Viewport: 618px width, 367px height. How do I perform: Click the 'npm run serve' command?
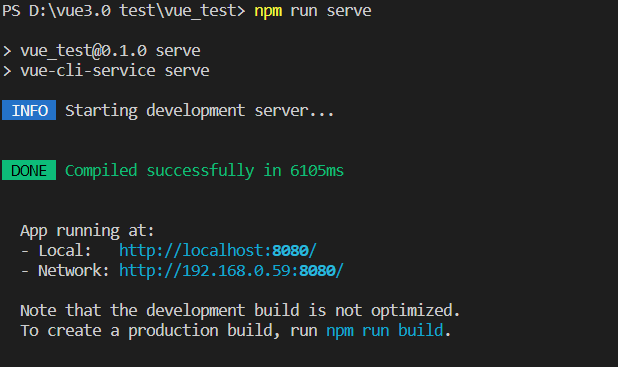point(313,11)
